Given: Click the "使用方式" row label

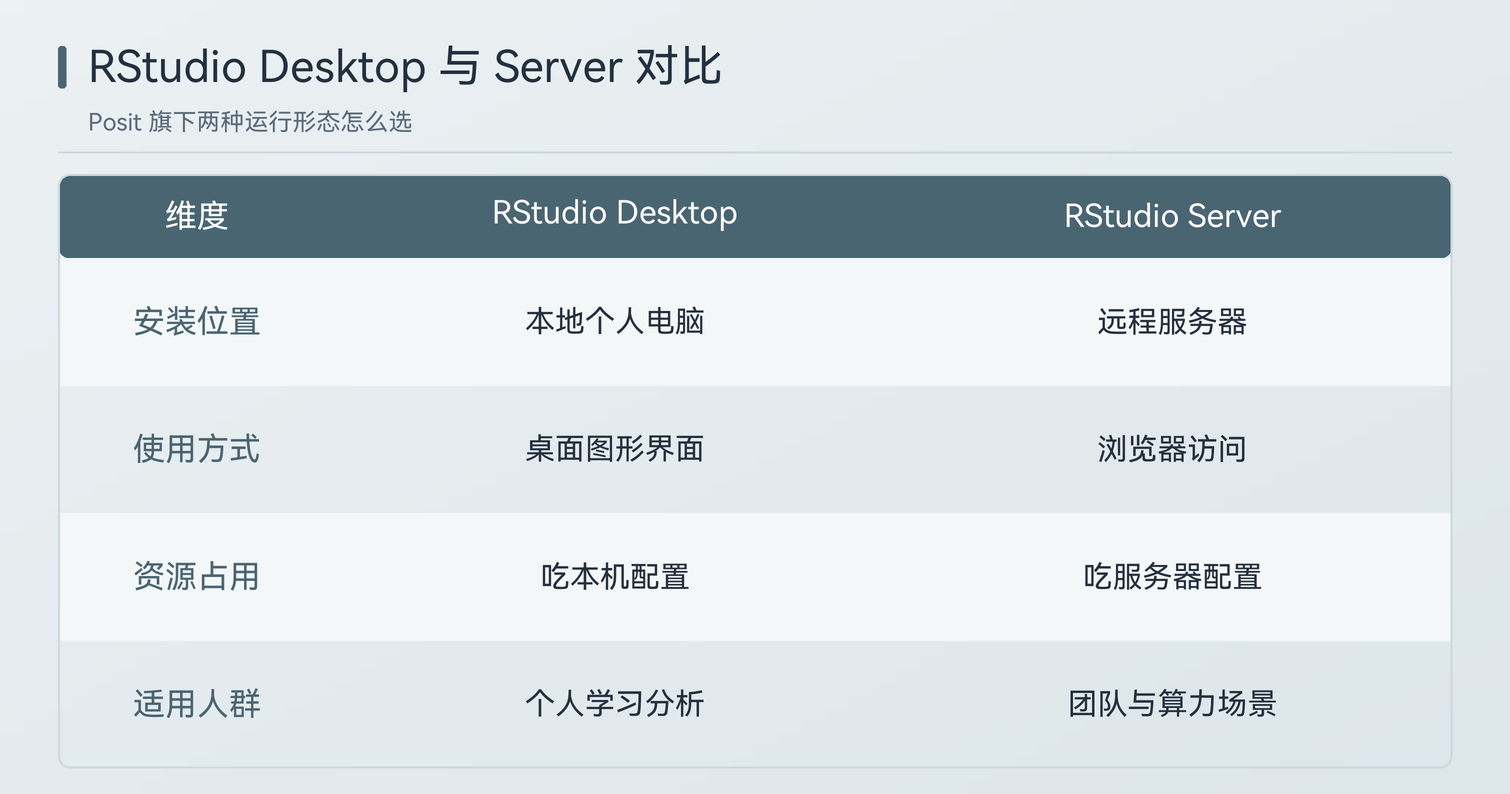Looking at the screenshot, I should coord(197,449).
